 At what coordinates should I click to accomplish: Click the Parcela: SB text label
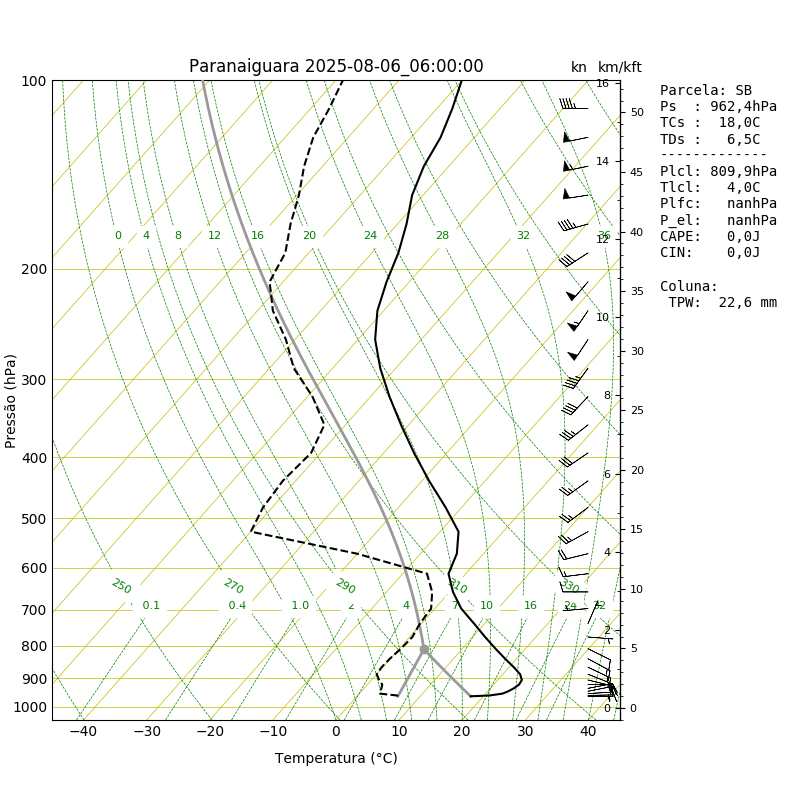tap(706, 90)
